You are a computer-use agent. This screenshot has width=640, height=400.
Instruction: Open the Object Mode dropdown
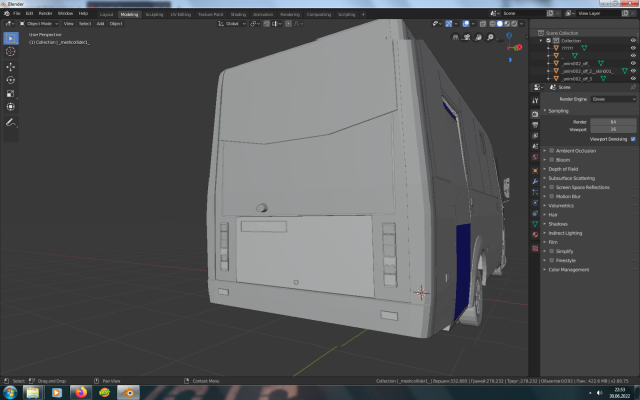(x=39, y=24)
